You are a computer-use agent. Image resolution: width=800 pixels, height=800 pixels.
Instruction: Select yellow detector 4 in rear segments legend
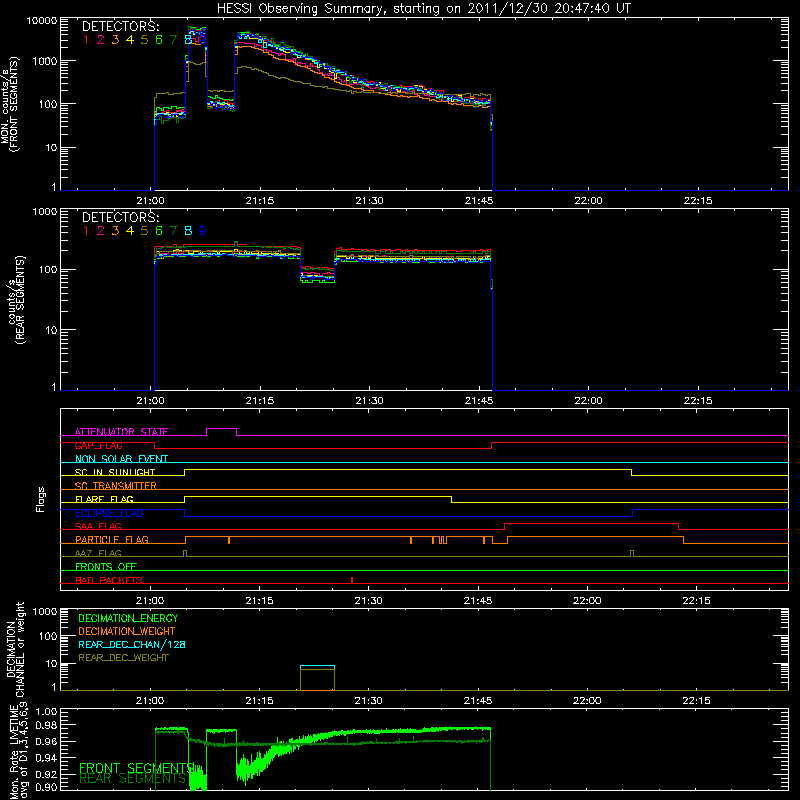(x=130, y=231)
